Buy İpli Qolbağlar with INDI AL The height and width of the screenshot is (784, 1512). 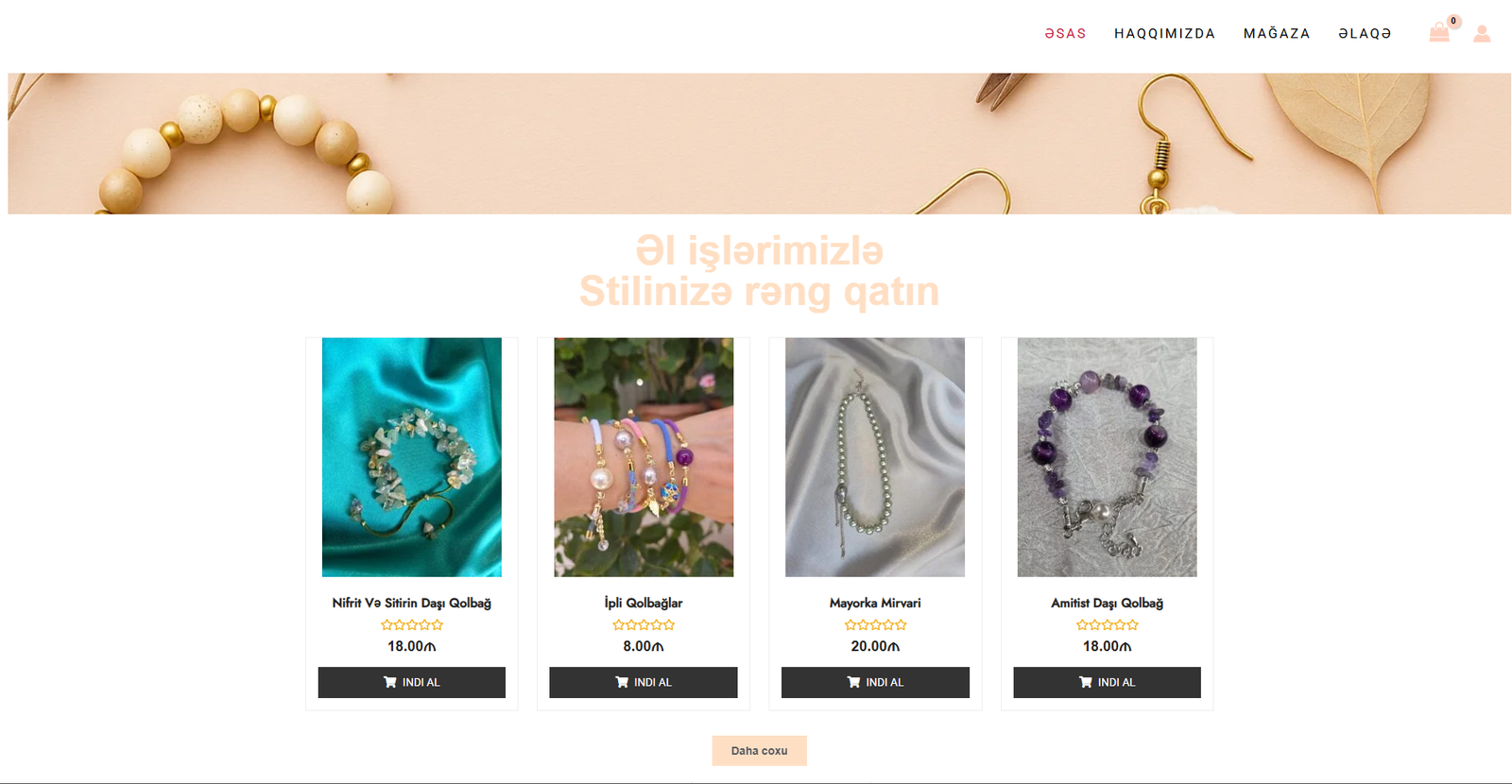click(644, 683)
